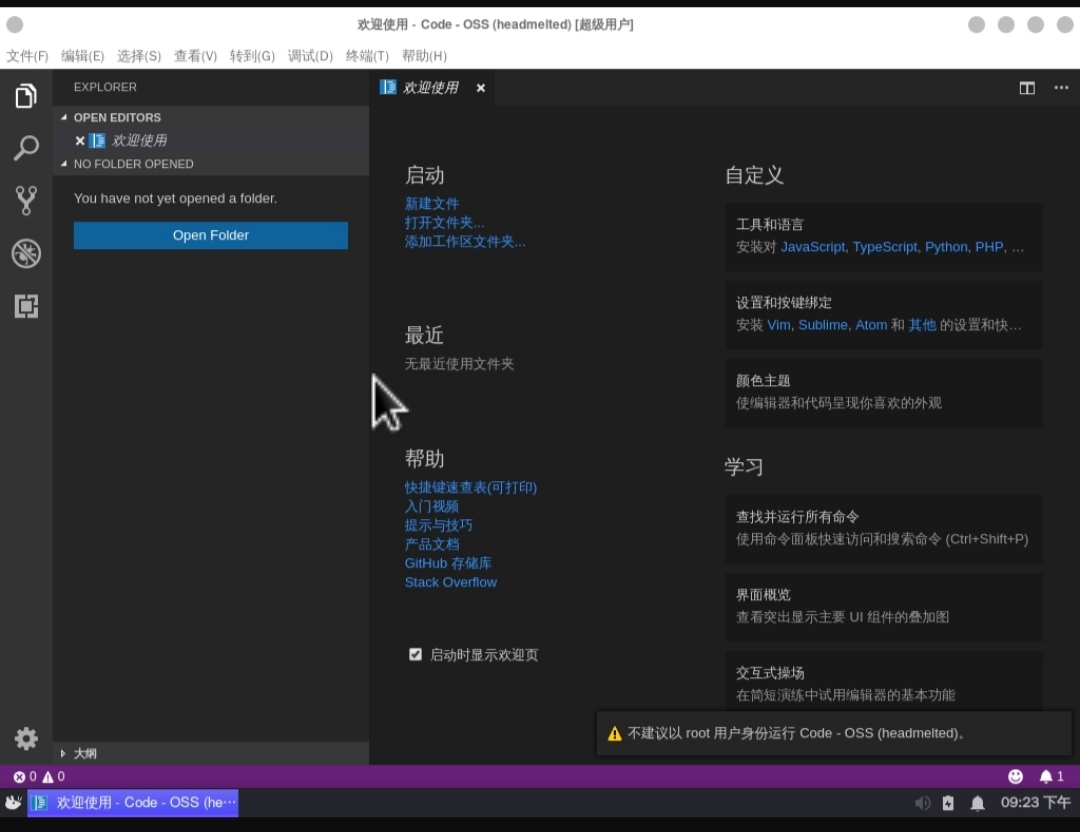Click the errors count icon in status bar
The width and height of the screenshot is (1080, 832).
(x=19, y=777)
